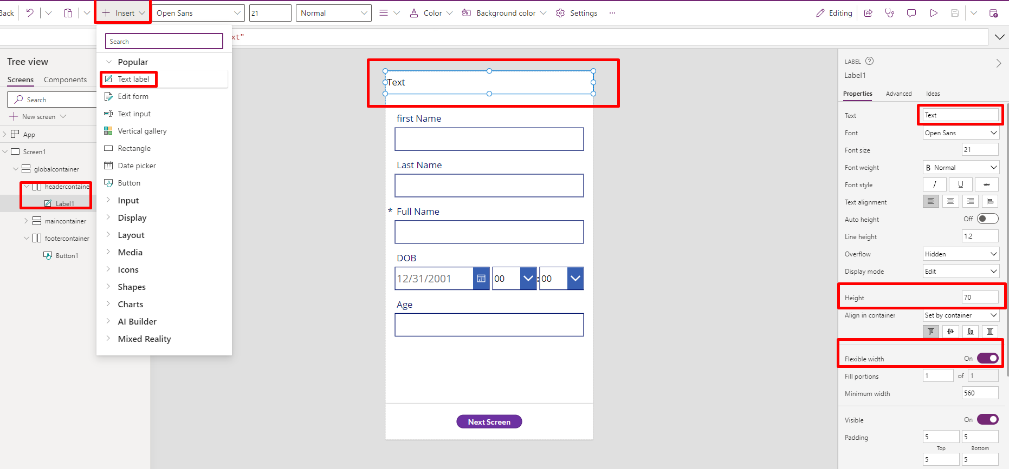The image size is (1009, 469).
Task: Click the calendar icon in DOB field
Action: (x=481, y=279)
